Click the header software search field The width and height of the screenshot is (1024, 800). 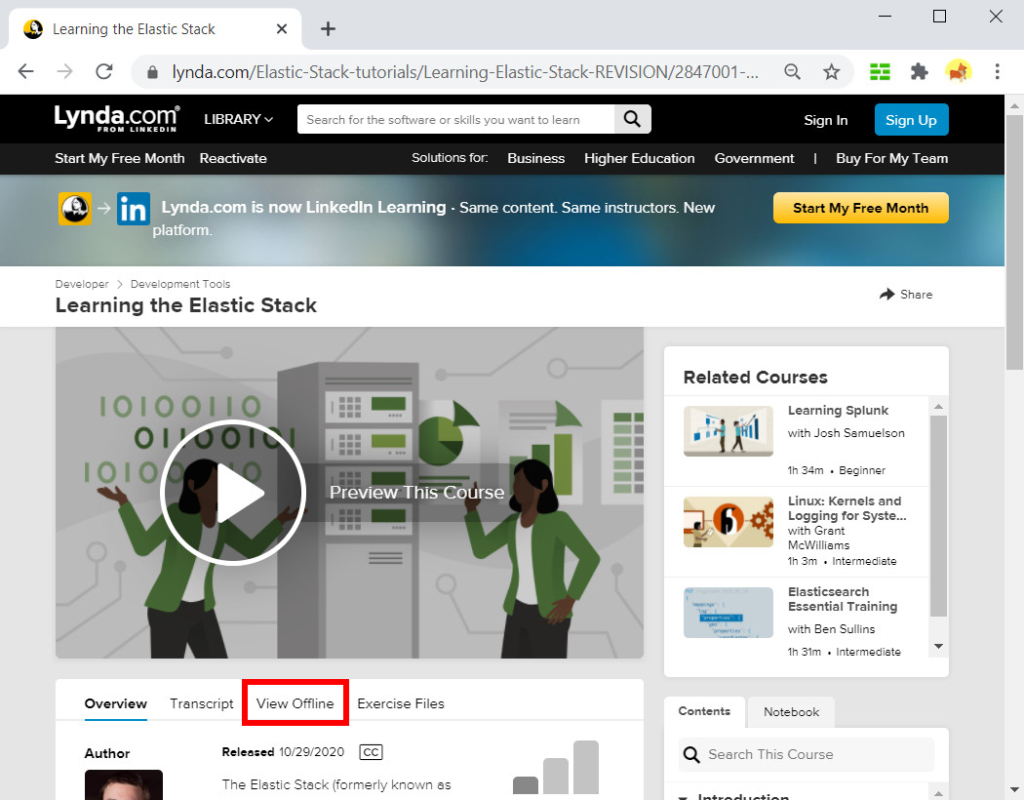(456, 120)
